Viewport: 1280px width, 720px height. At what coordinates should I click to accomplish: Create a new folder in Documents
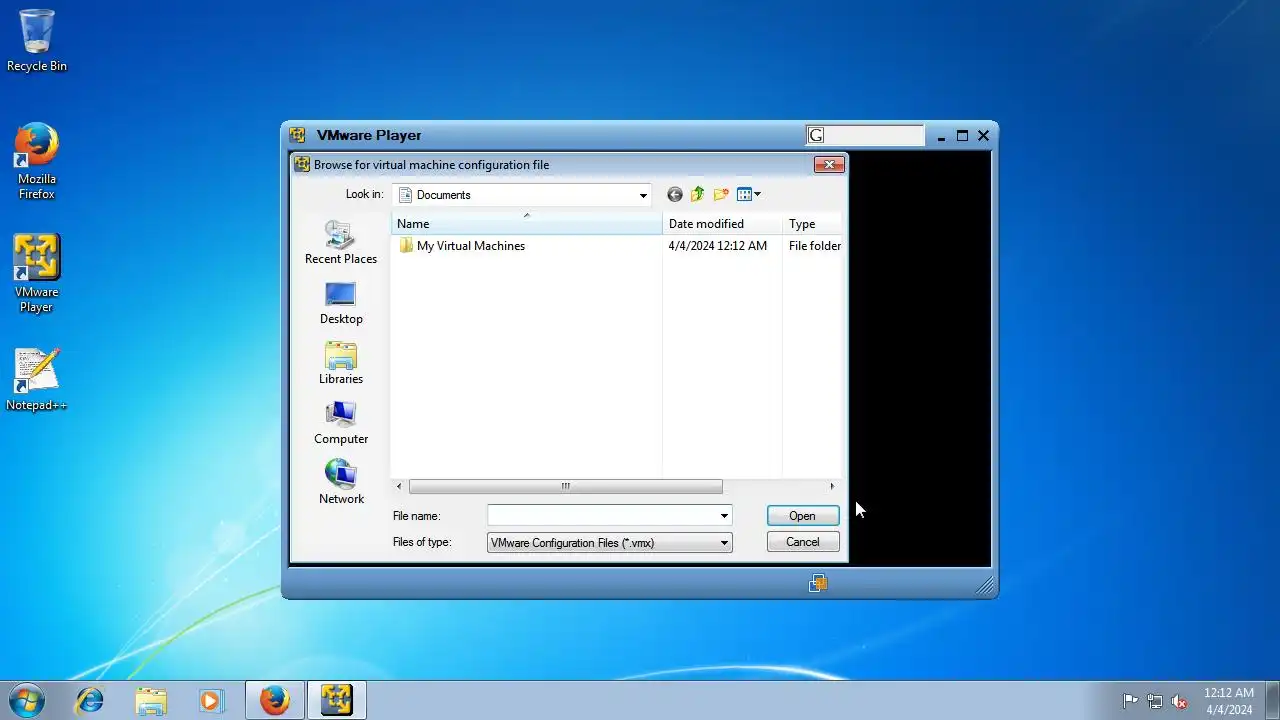(x=721, y=195)
